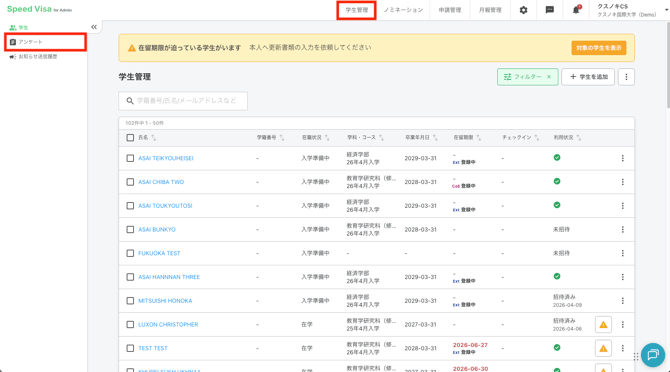This screenshot has height=372, width=670.
Task: Check the box for MITSUISHI HONOKA
Action: (130, 301)
